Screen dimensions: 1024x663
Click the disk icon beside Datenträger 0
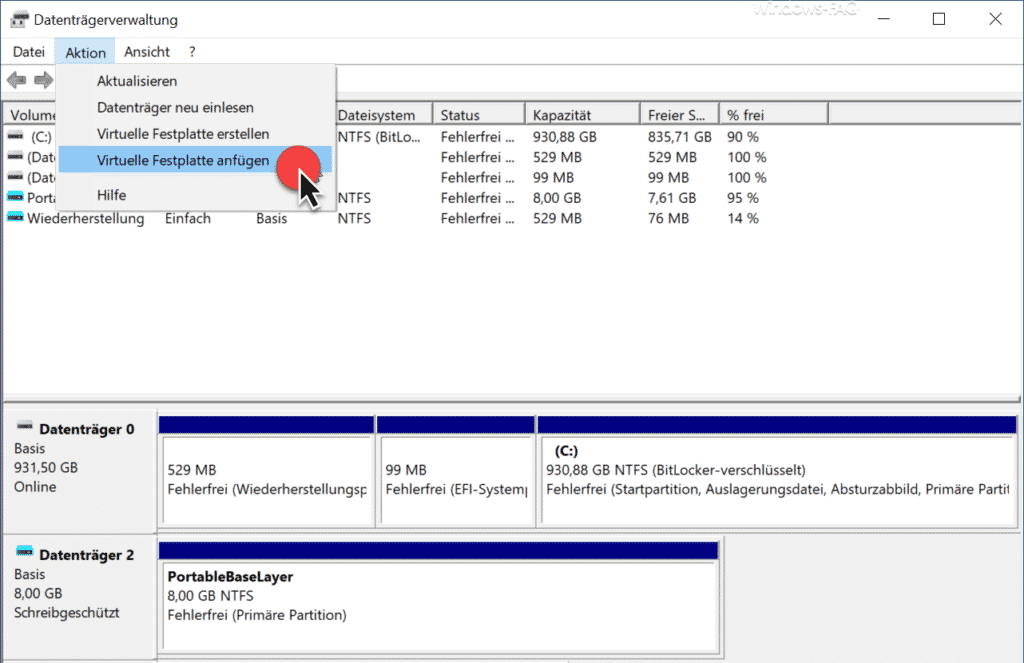click(25, 426)
